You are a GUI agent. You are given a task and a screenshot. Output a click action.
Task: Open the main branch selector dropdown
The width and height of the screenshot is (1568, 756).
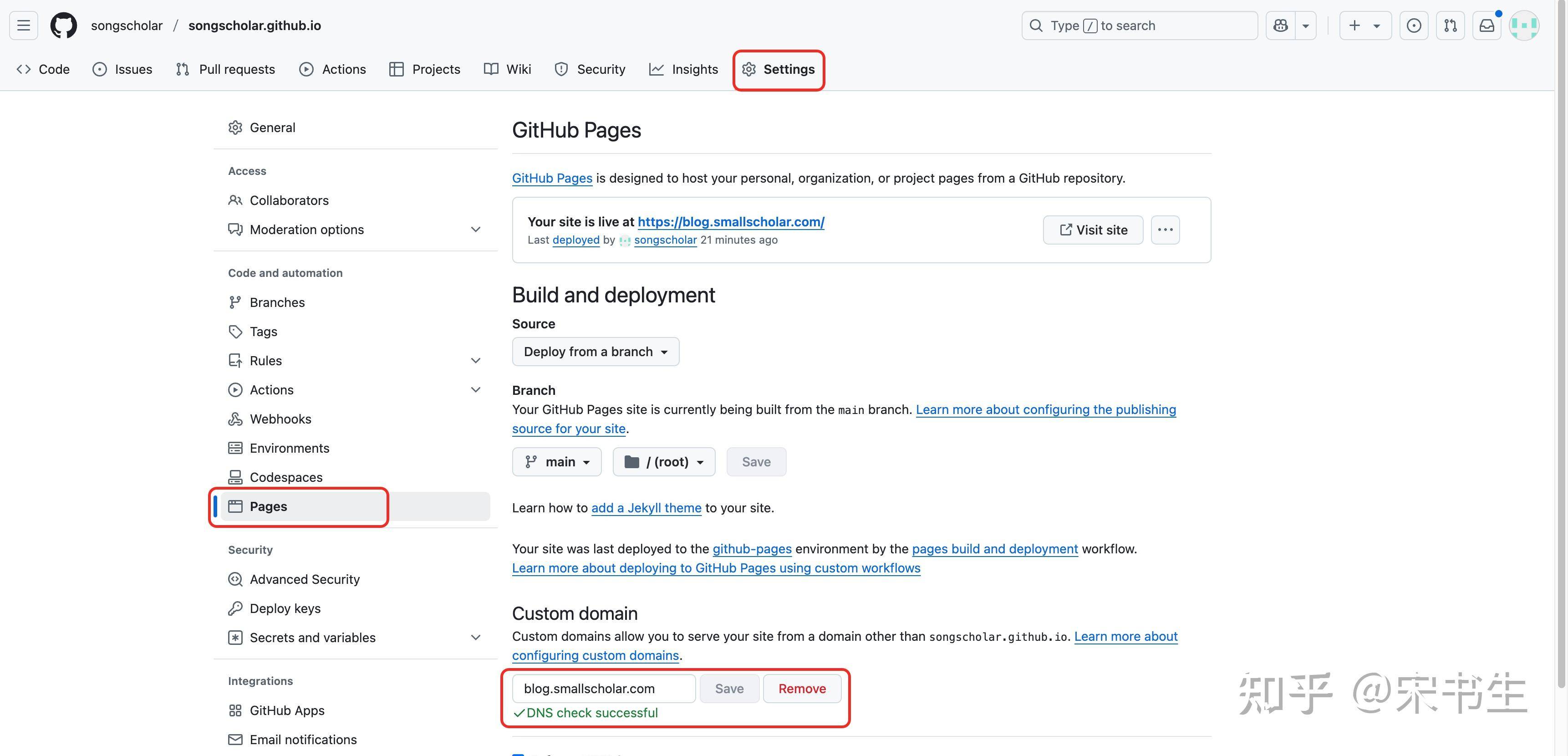tap(557, 462)
